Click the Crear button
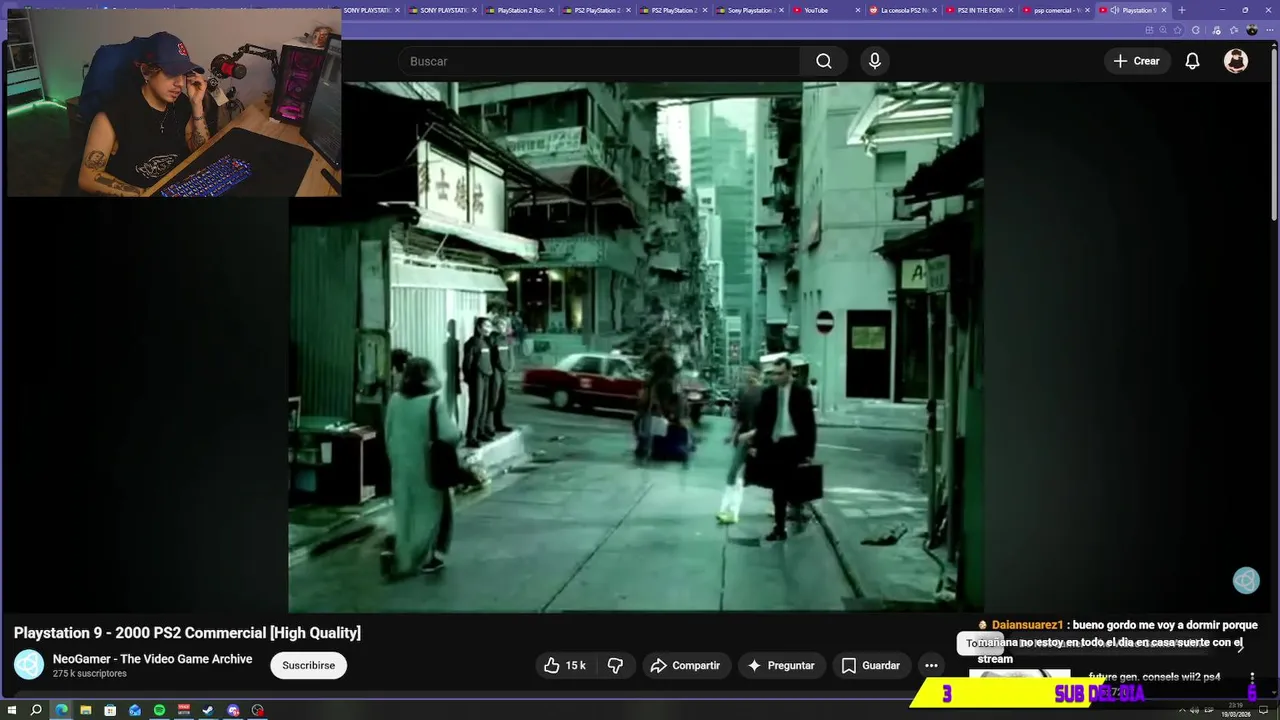 click(1136, 61)
